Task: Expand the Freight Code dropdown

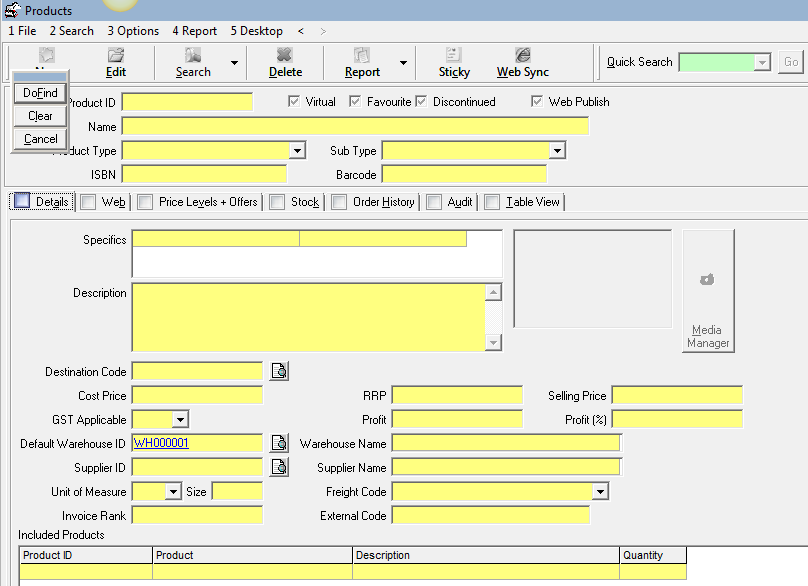Action: pos(600,491)
